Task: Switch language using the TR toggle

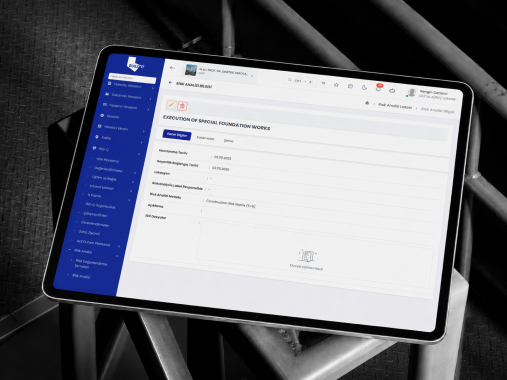Action: 323,83
